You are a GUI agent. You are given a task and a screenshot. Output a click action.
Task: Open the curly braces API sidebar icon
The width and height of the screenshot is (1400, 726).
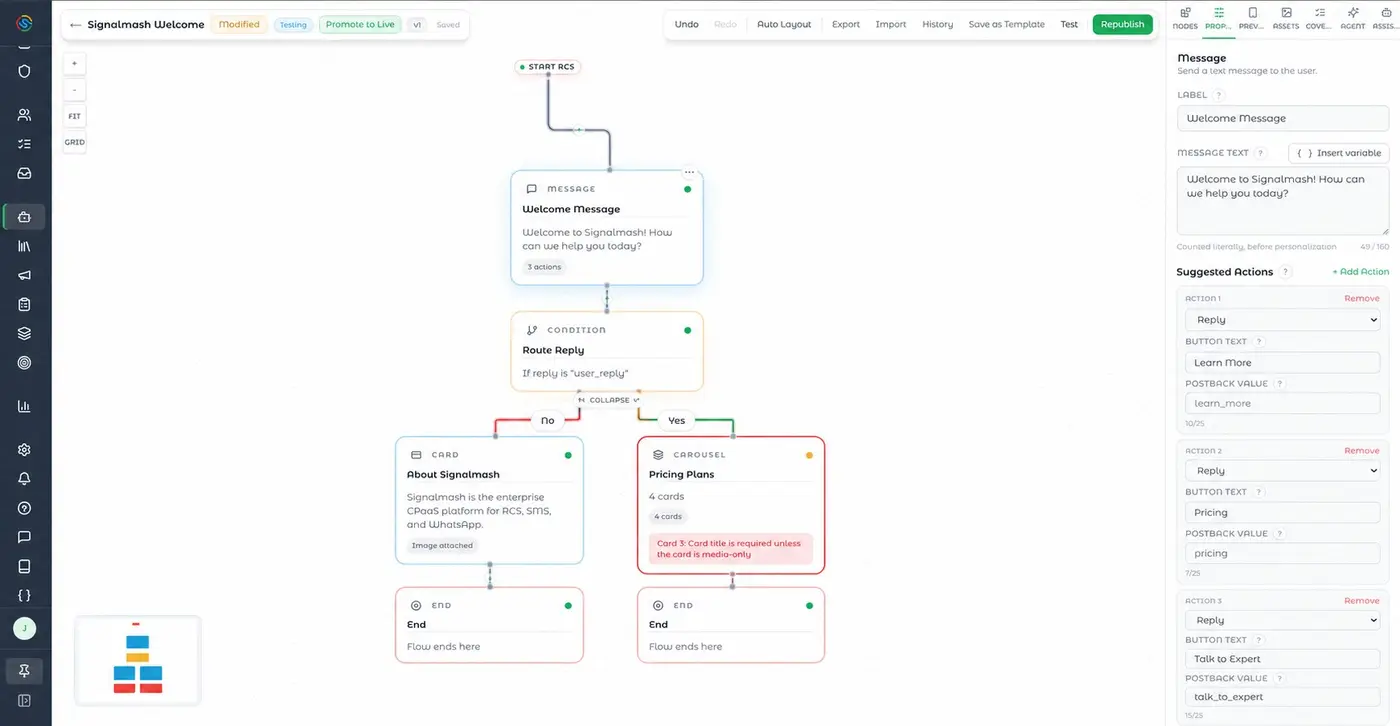(x=25, y=595)
